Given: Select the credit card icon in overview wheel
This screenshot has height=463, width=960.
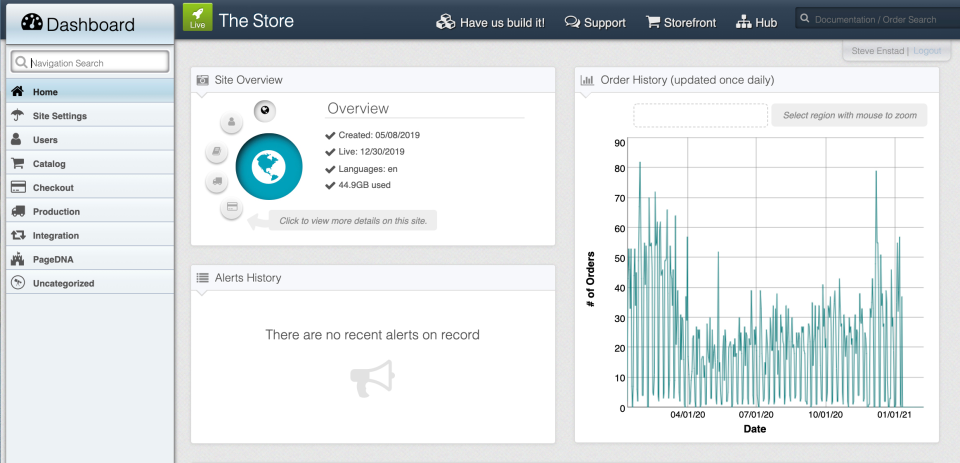Looking at the screenshot, I should [231, 208].
